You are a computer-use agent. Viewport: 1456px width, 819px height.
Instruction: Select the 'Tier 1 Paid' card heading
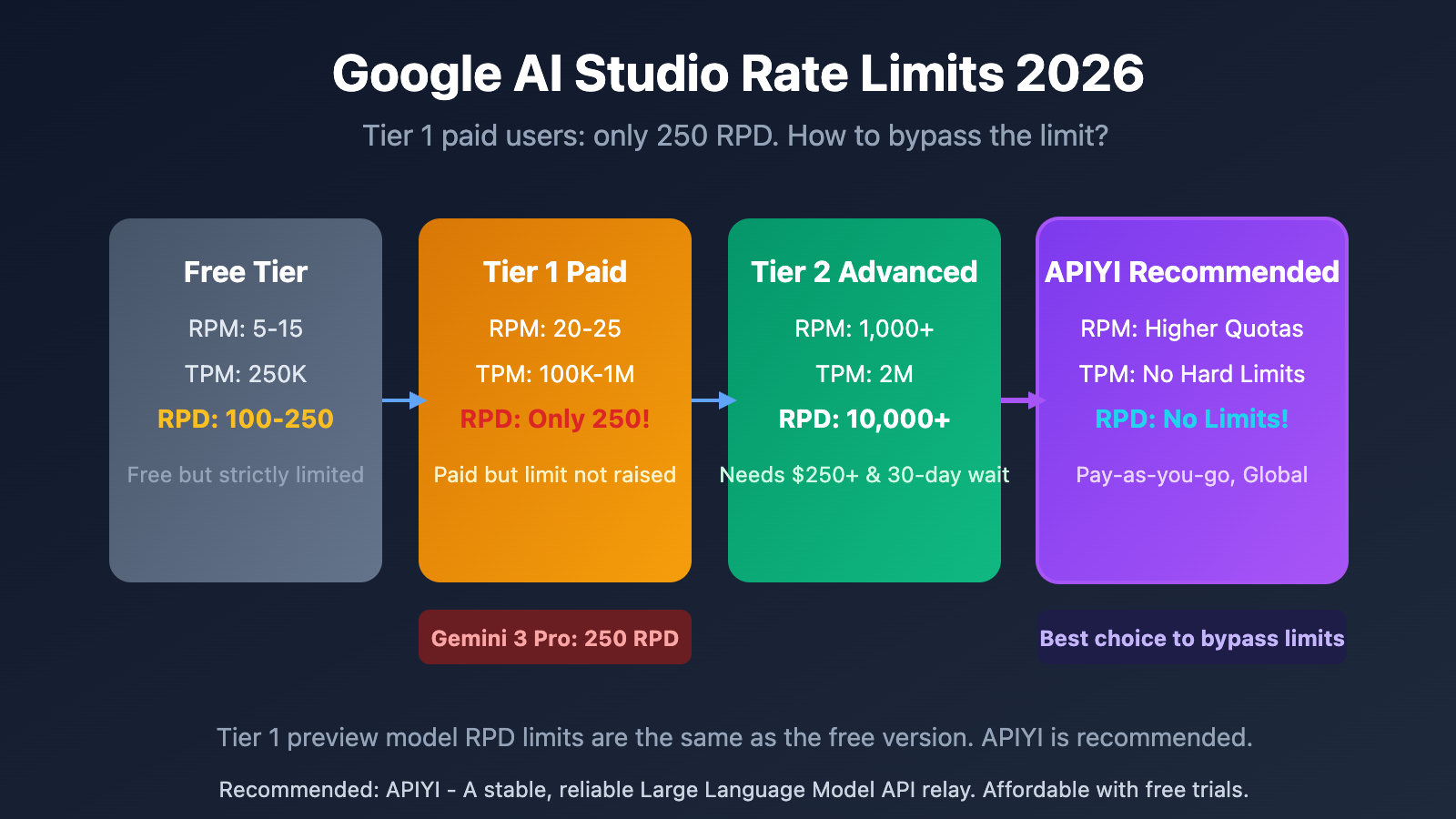click(555, 272)
